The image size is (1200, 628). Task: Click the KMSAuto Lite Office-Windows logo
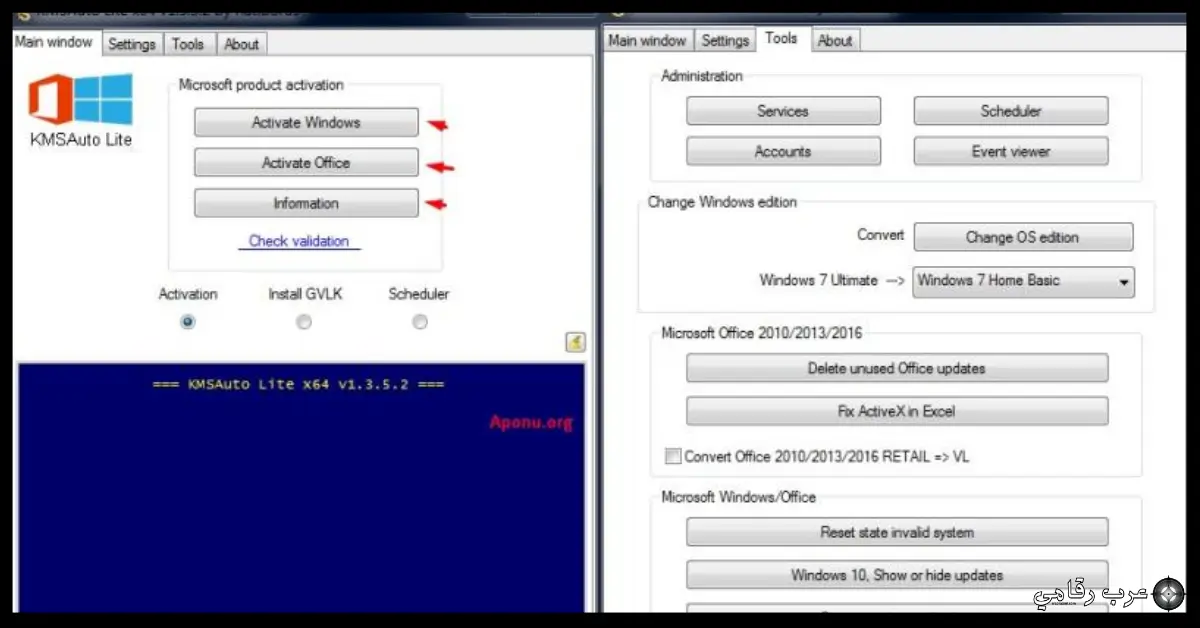coord(80,100)
